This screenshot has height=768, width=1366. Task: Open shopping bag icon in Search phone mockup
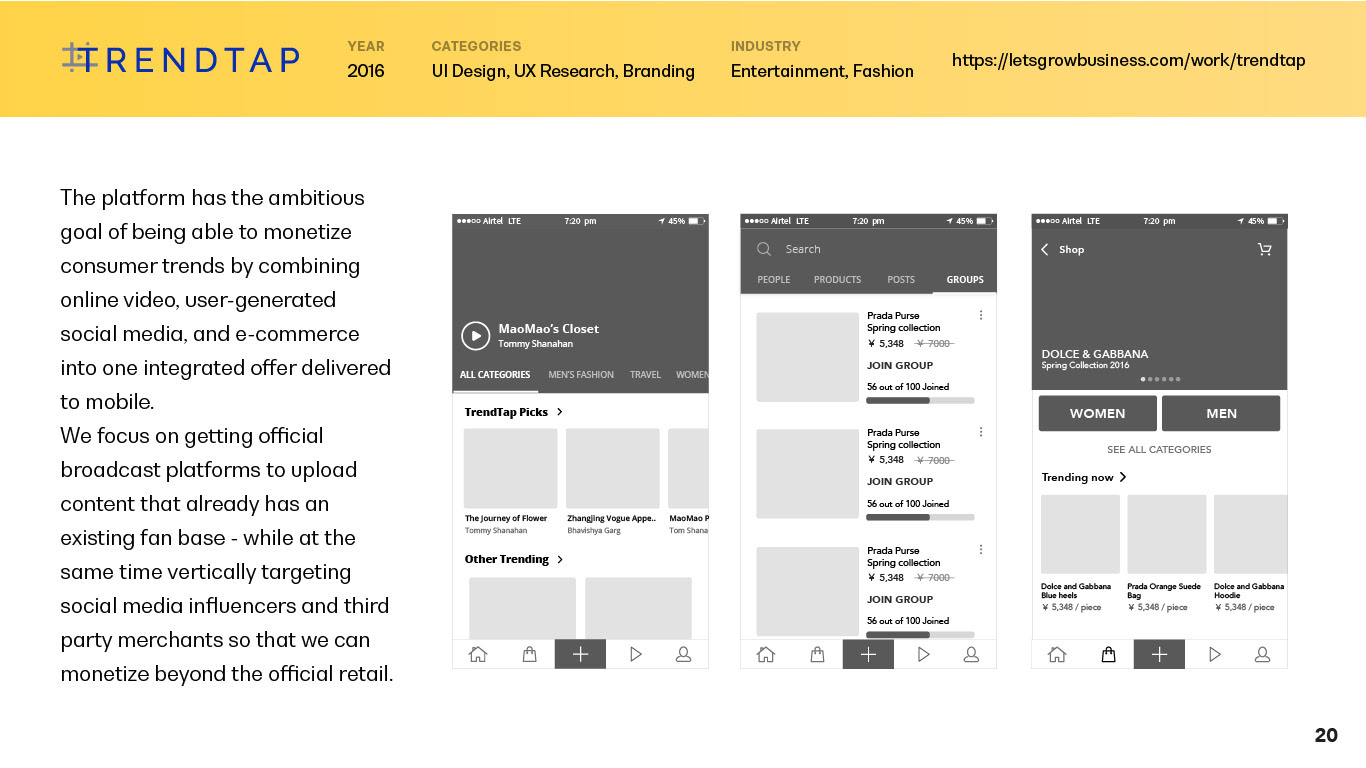click(x=817, y=654)
